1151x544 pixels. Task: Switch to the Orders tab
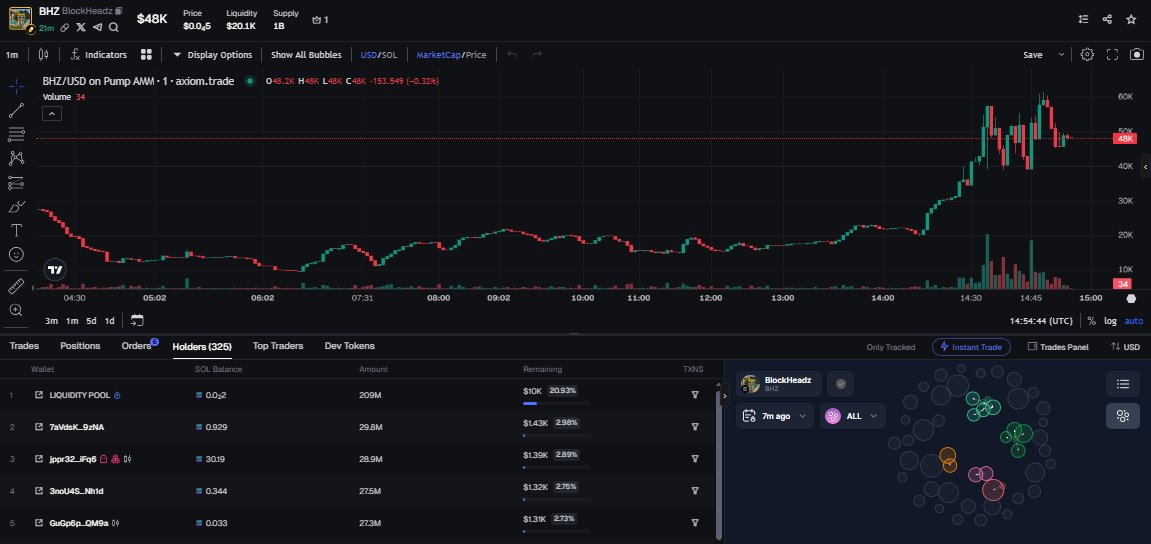pyautogui.click(x=137, y=346)
